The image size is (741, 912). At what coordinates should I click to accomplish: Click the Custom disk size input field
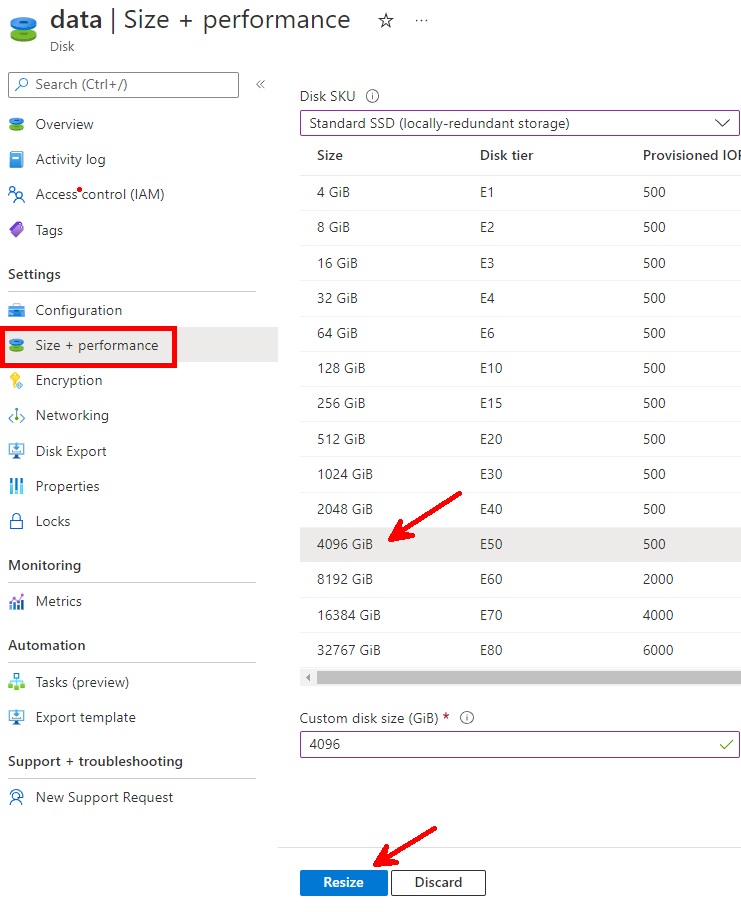519,744
